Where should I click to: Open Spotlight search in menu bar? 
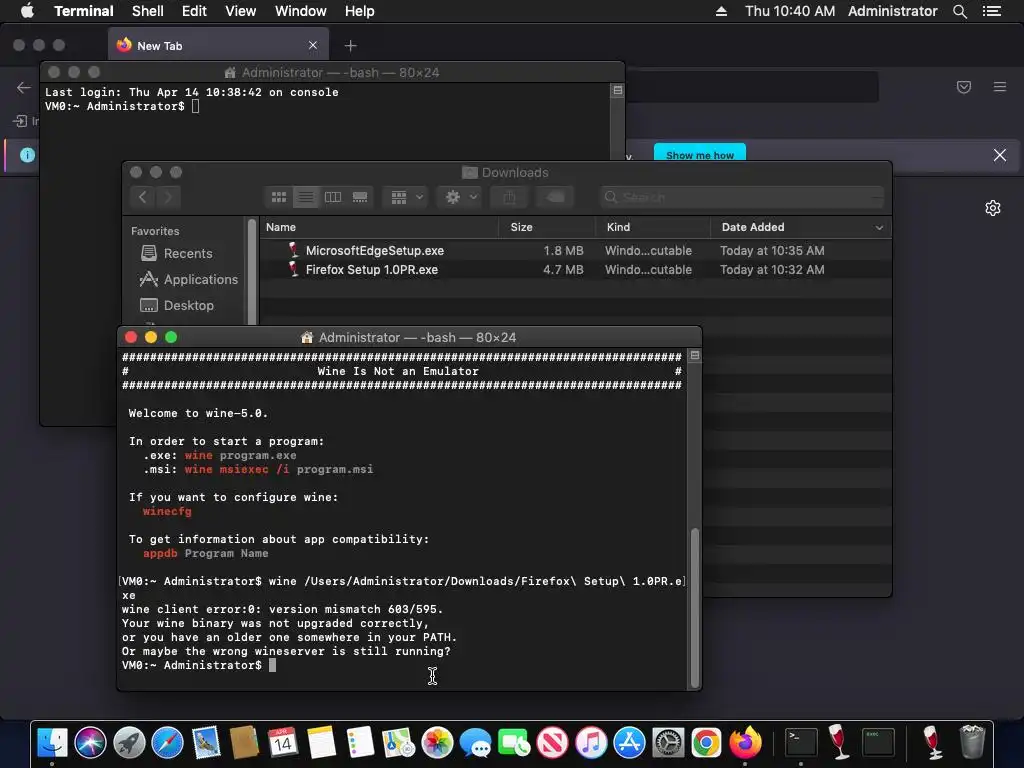[x=959, y=11]
